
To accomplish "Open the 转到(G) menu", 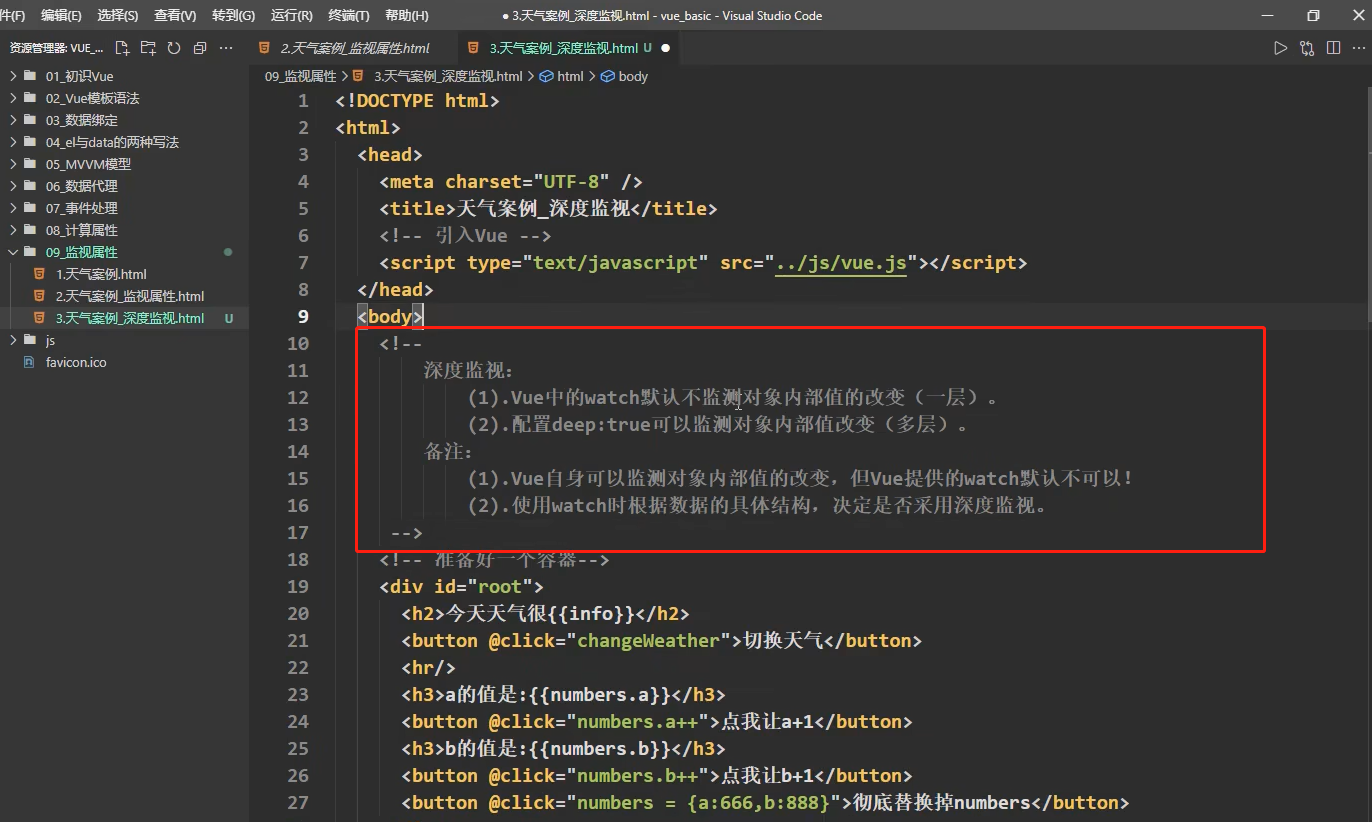I will 233,16.
